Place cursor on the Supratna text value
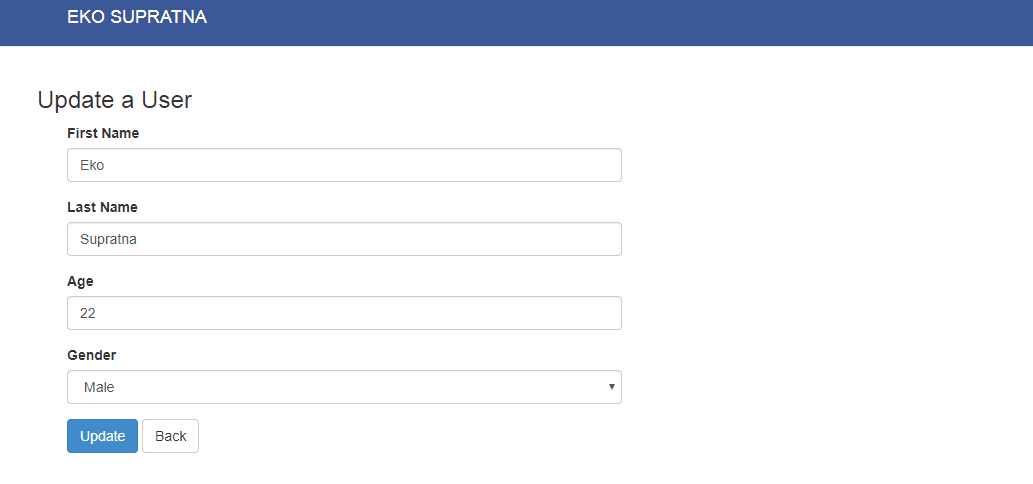The image size is (1033, 484). pyautogui.click(x=108, y=240)
